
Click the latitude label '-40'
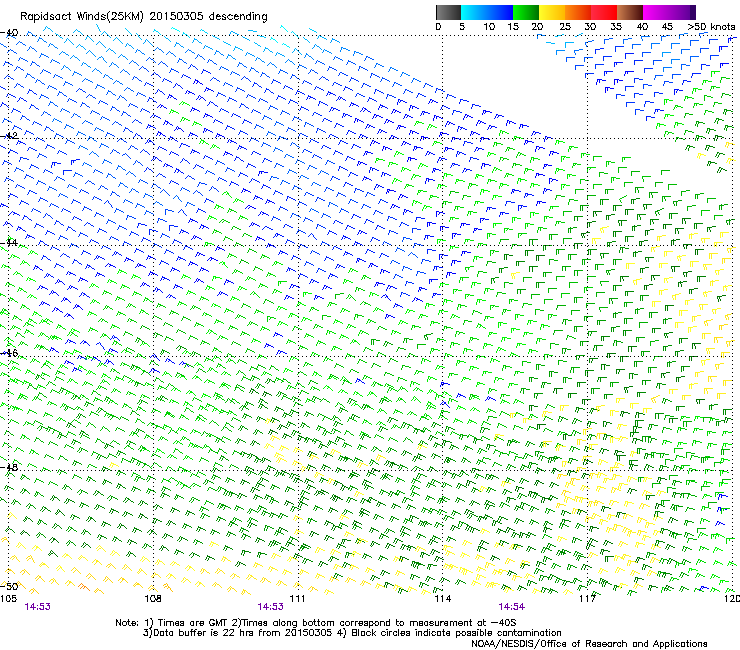pos(9,33)
